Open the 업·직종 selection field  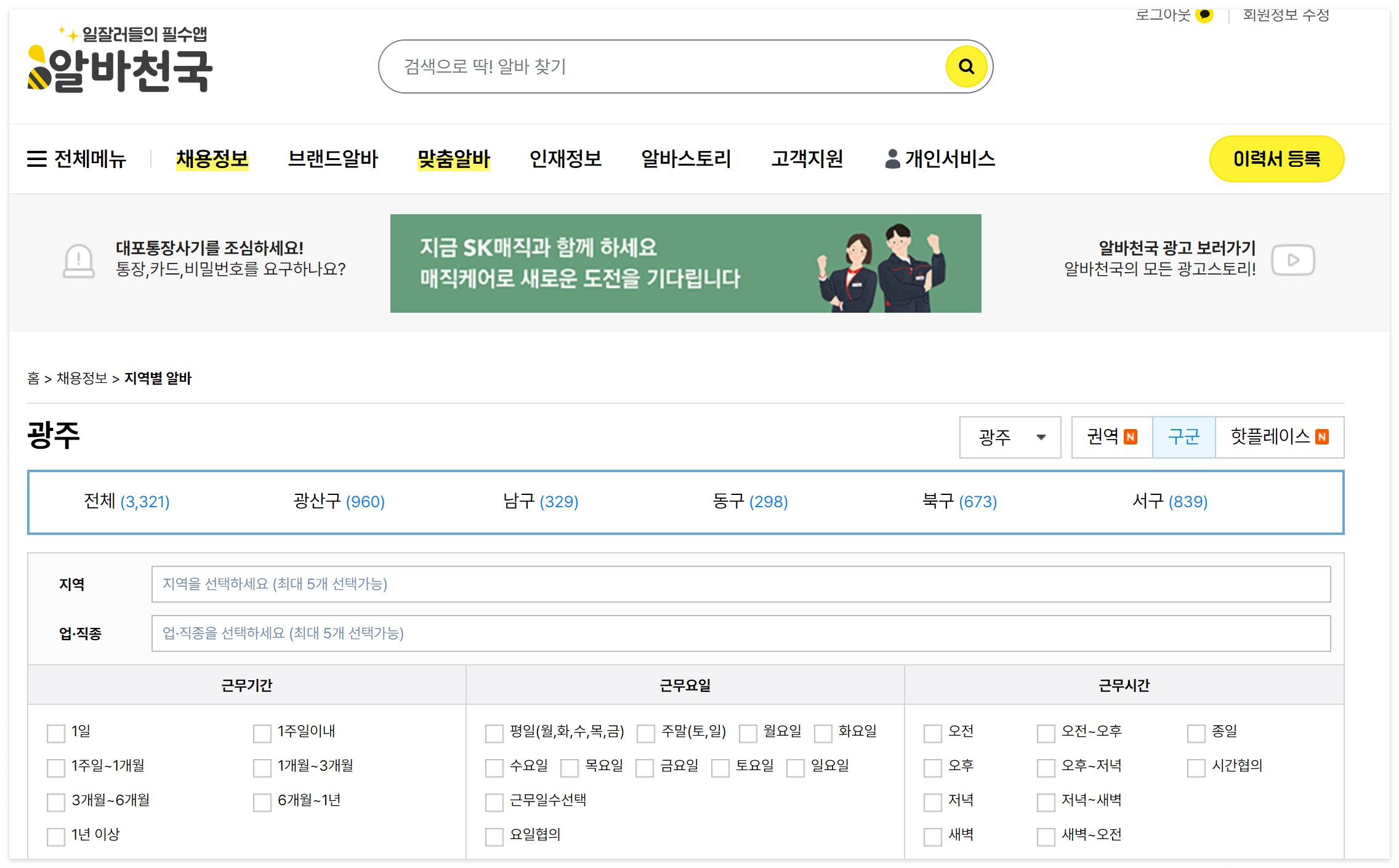(x=740, y=633)
